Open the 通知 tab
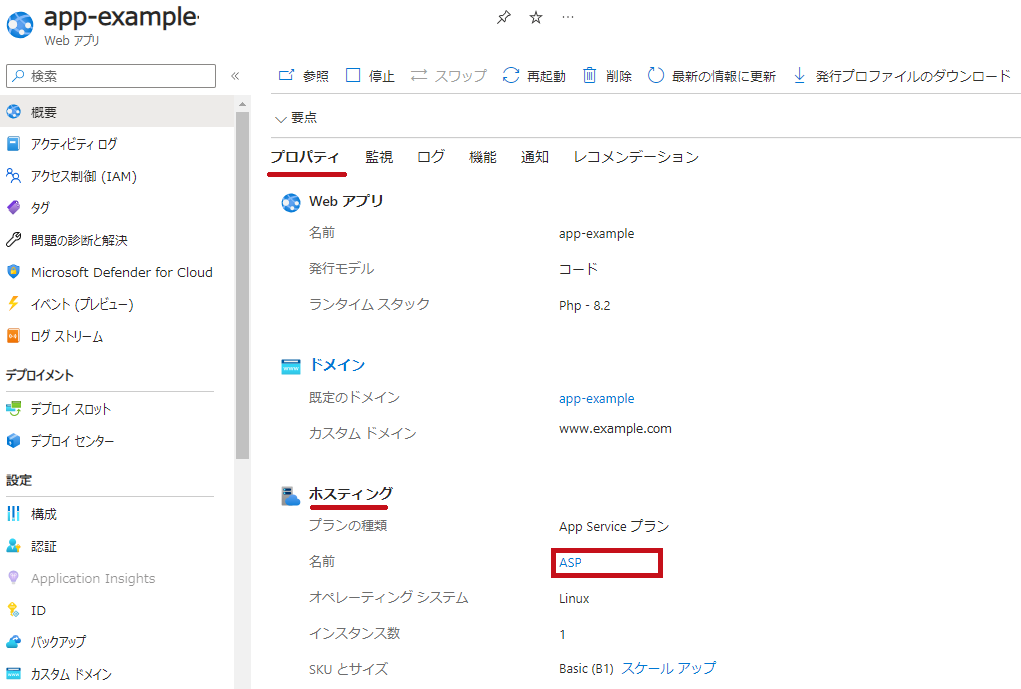 coord(535,157)
